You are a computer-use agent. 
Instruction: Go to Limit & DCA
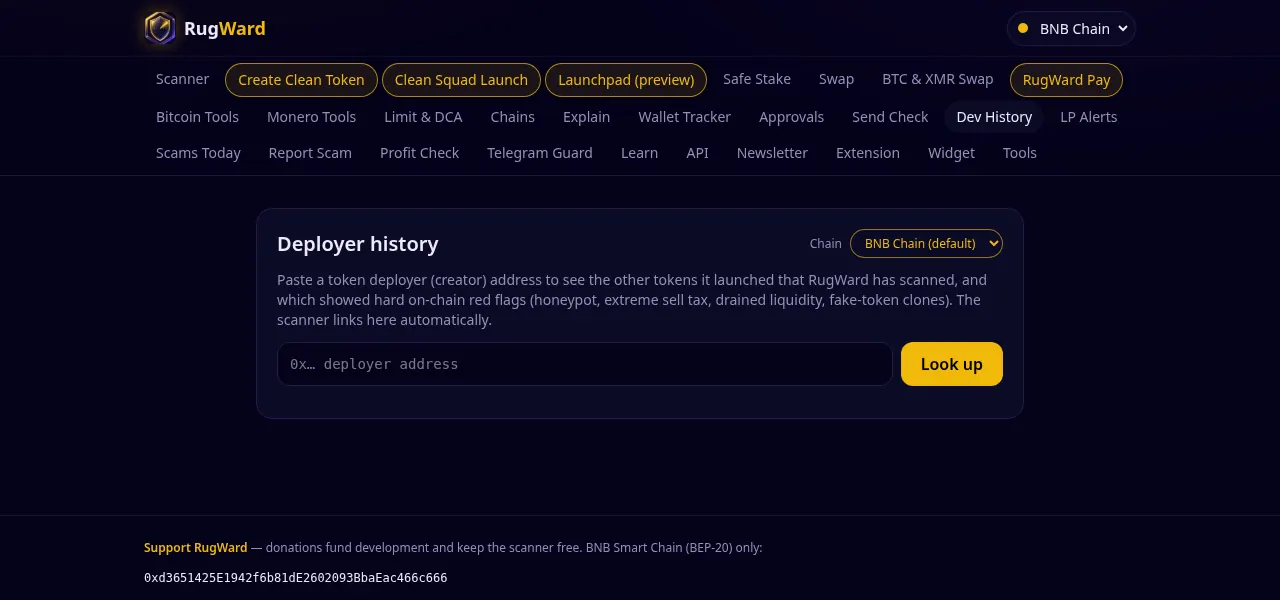pos(423,117)
